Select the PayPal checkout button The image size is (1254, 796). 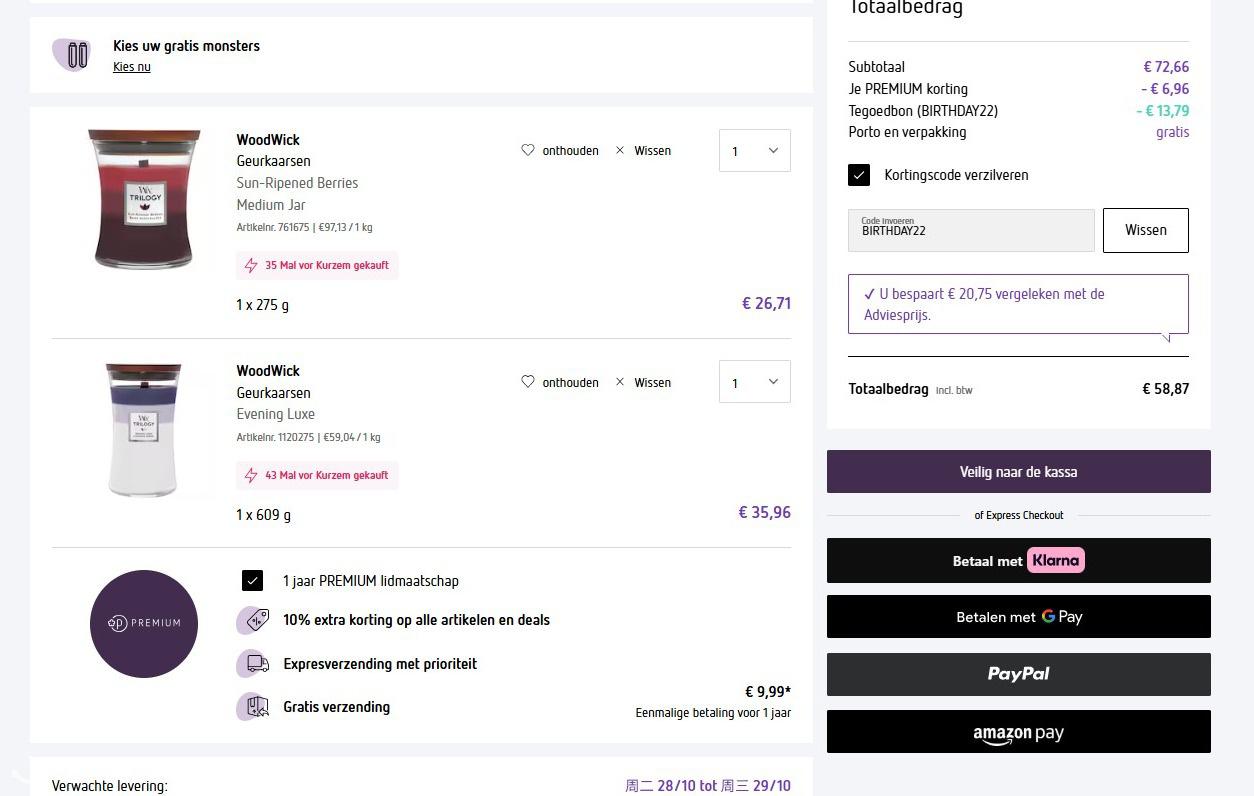1018,674
